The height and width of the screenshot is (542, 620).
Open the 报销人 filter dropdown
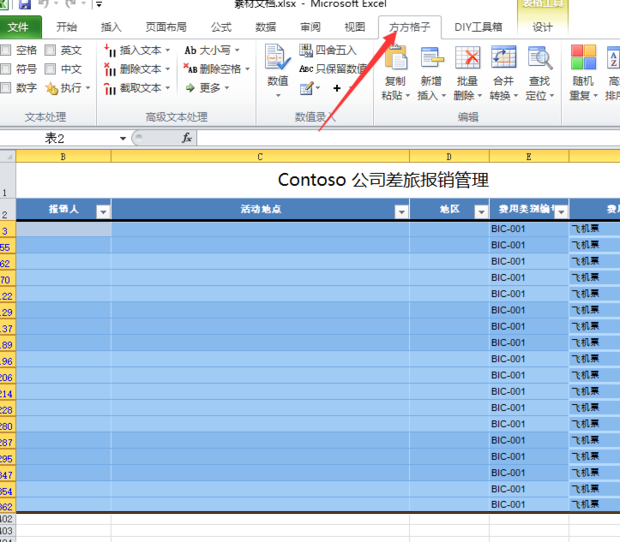click(103, 212)
